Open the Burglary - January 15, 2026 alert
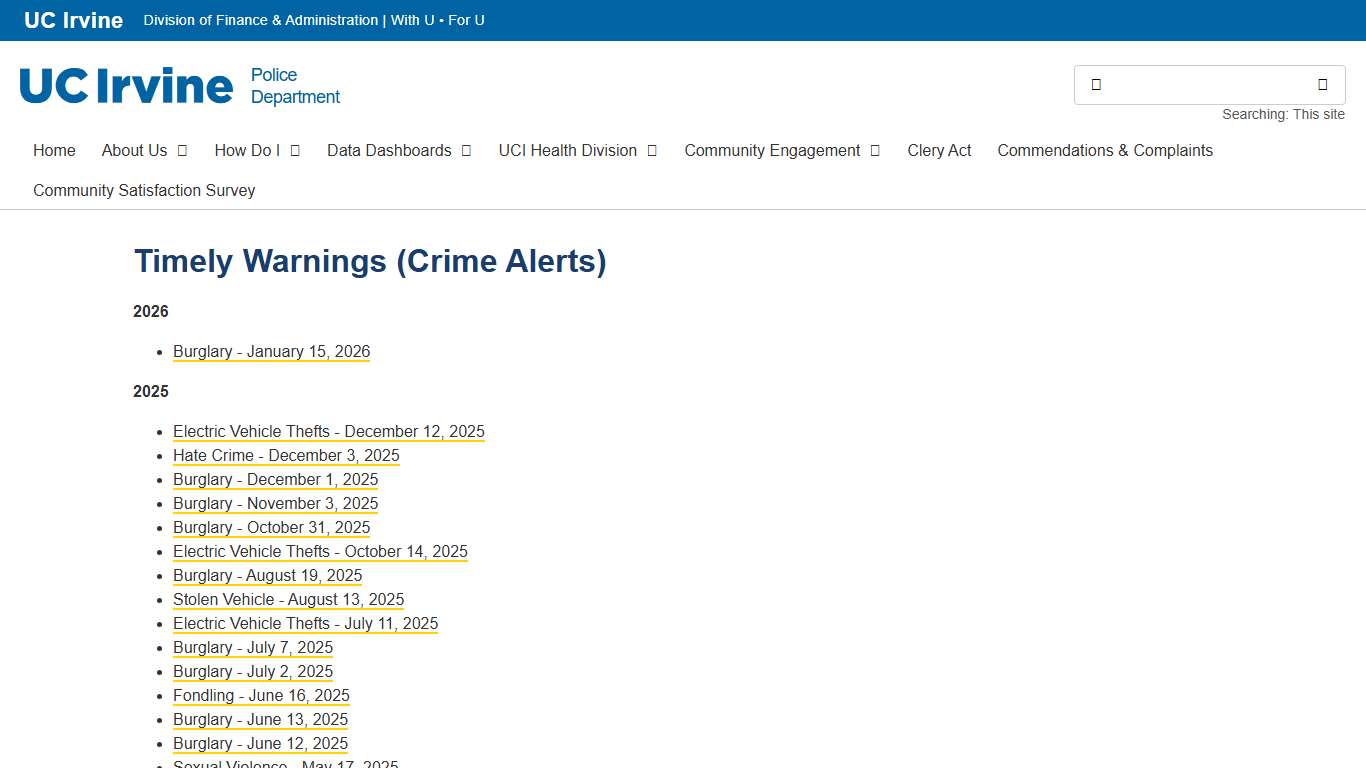 point(271,351)
